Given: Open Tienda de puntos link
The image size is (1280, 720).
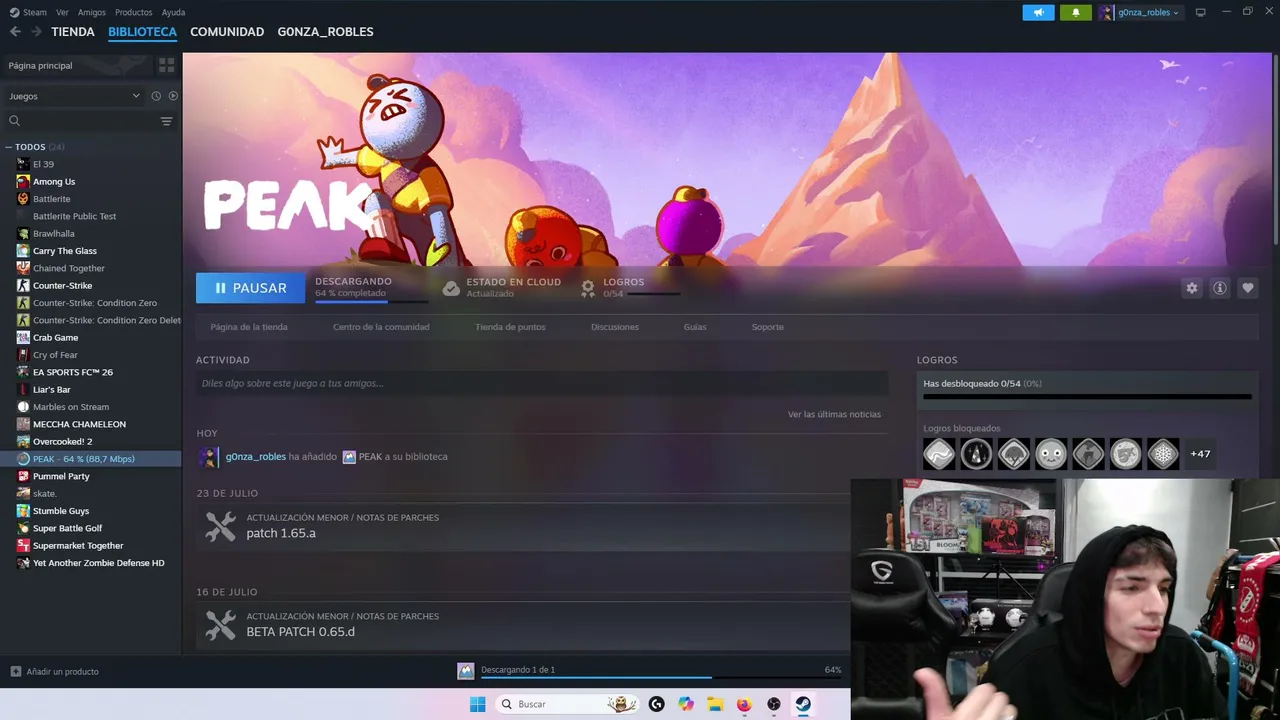Looking at the screenshot, I should point(510,327).
